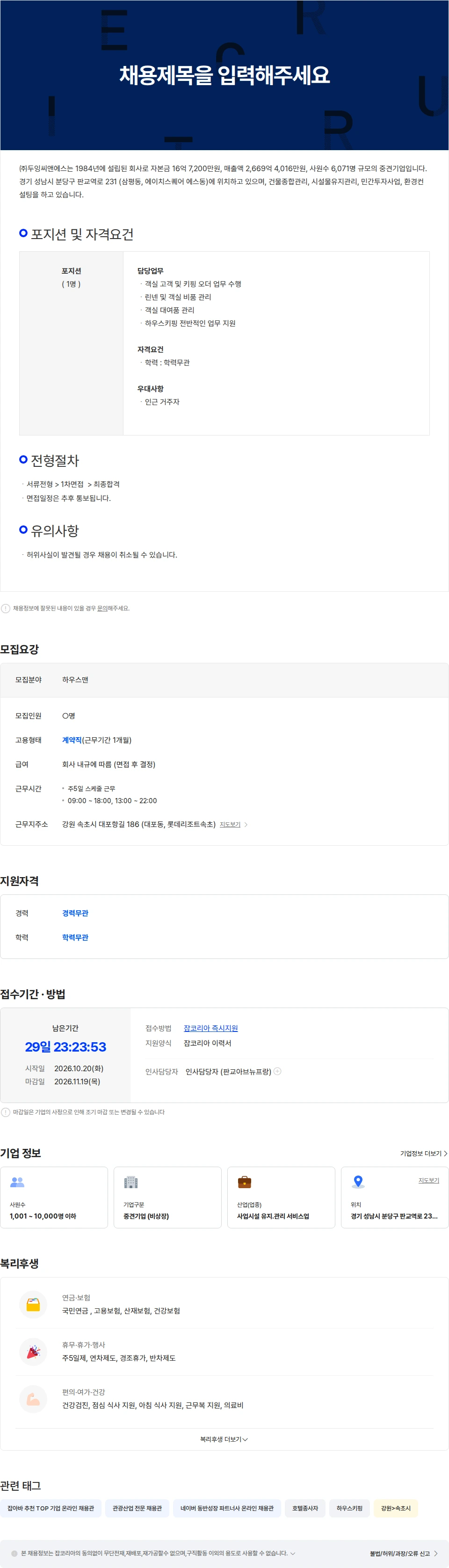Image resolution: width=449 pixels, height=1568 pixels.
Task: Click 서류전형 > 1차면접 > 최종합격 line
Action: (73, 485)
